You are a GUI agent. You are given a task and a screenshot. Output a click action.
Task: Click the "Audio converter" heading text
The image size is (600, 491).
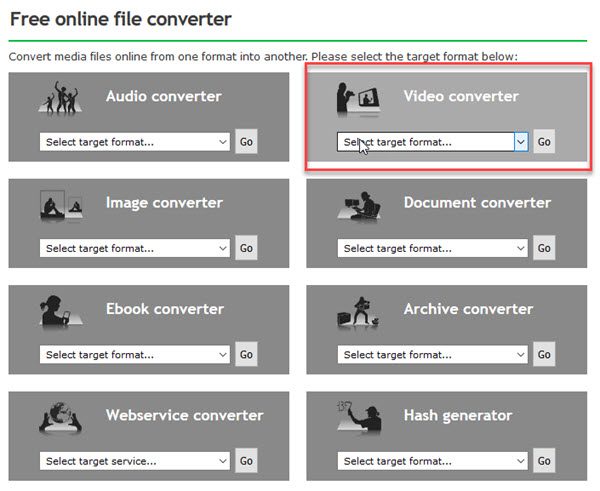coord(164,96)
